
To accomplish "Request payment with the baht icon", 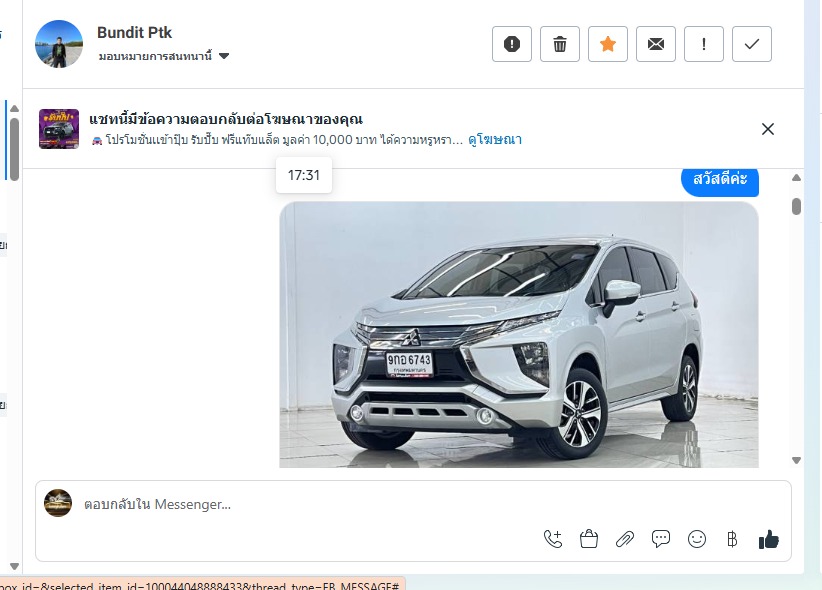I will [x=732, y=539].
